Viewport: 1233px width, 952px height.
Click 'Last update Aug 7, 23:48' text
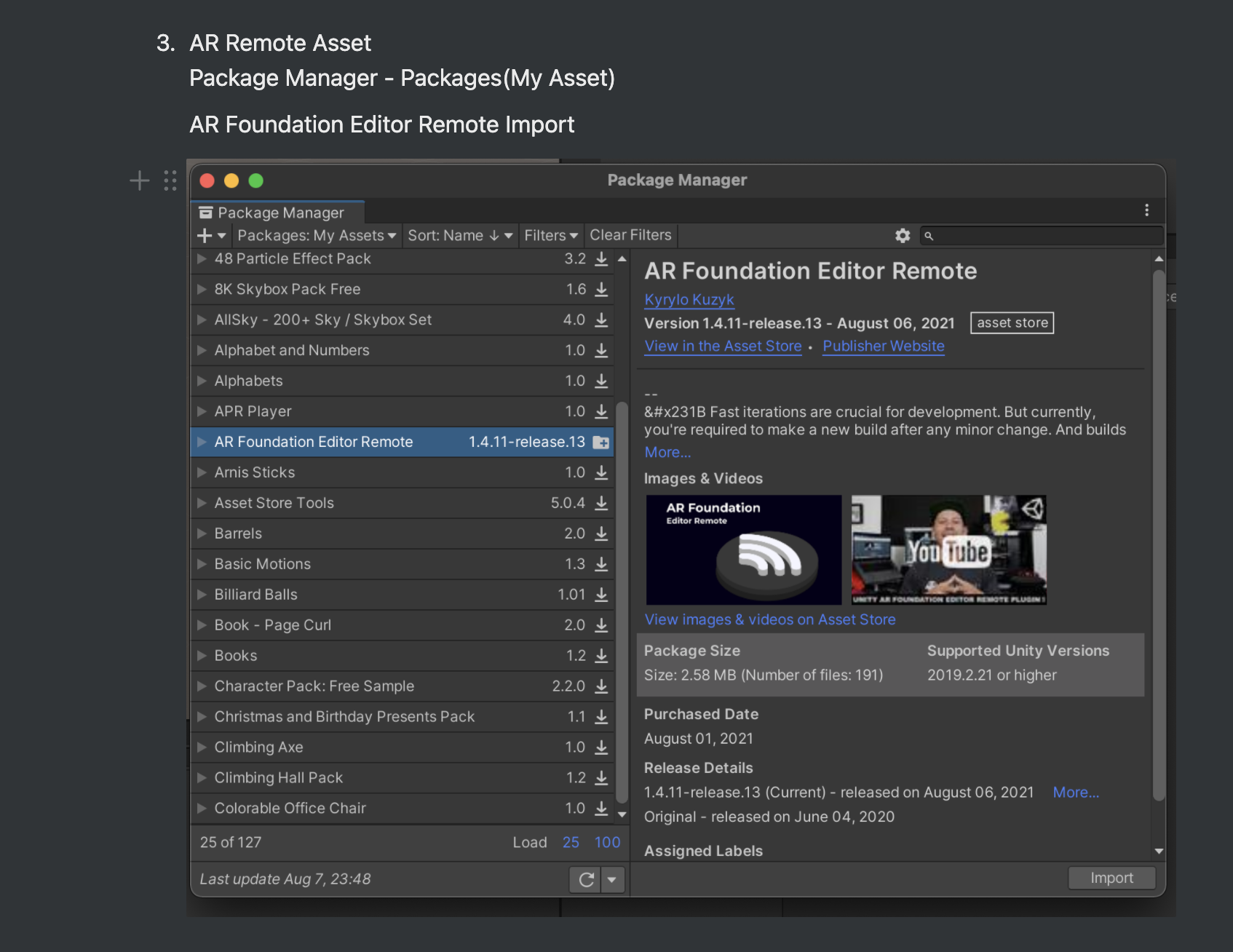tap(285, 880)
